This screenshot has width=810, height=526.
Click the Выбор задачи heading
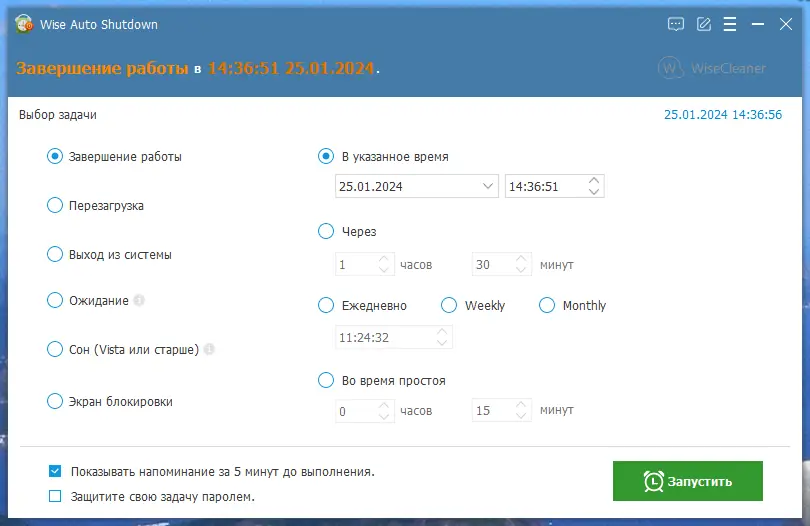(x=58, y=114)
